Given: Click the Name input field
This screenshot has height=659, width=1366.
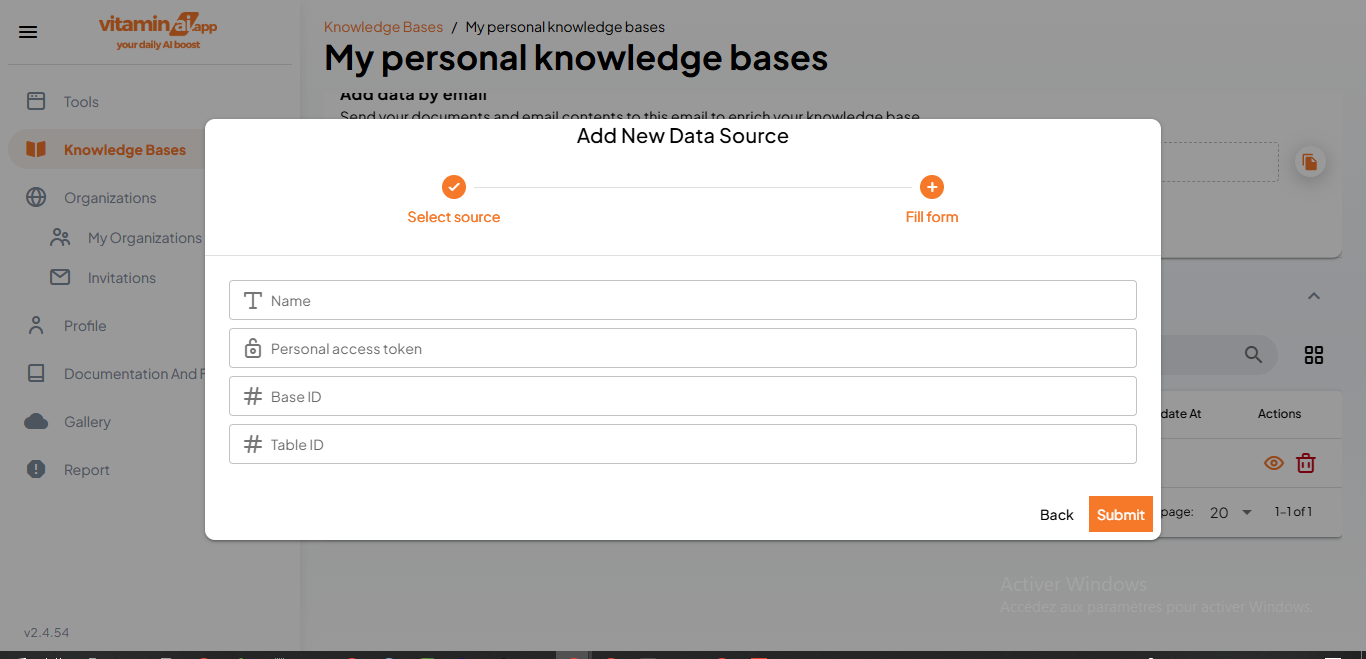Looking at the screenshot, I should (683, 300).
